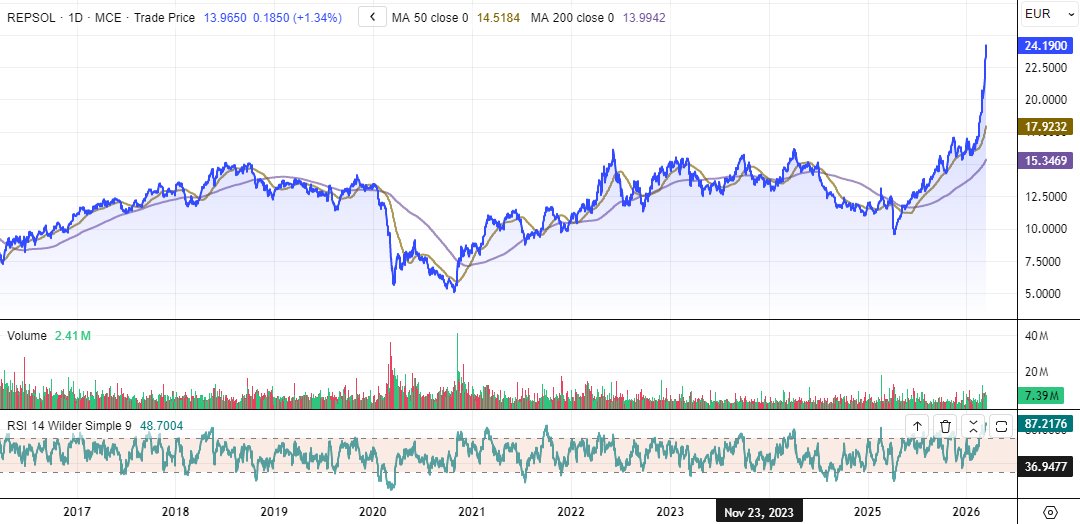This screenshot has height=524, width=1080.
Task: Collapse legend with left chevron button
Action: coord(372,18)
